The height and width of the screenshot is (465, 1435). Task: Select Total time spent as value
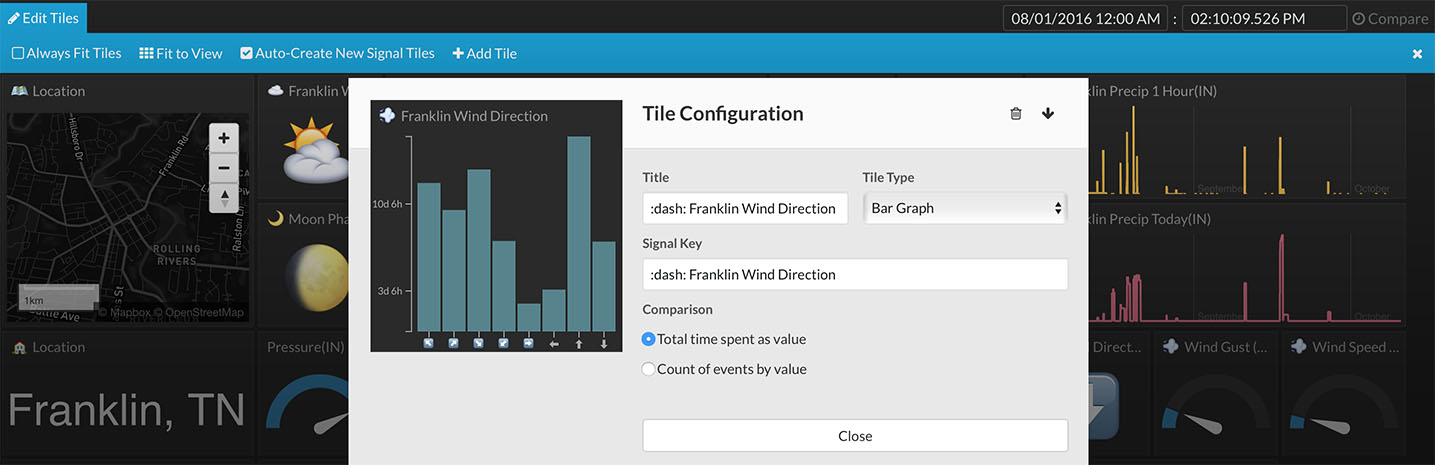click(x=649, y=339)
